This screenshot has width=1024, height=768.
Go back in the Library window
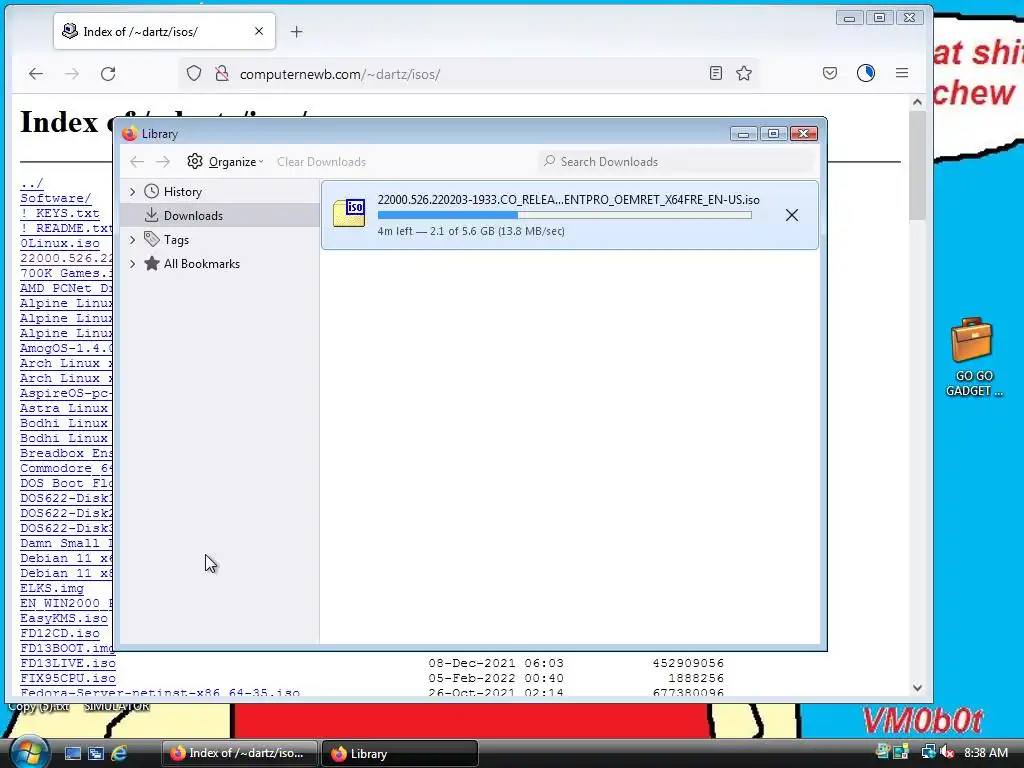coord(136,162)
